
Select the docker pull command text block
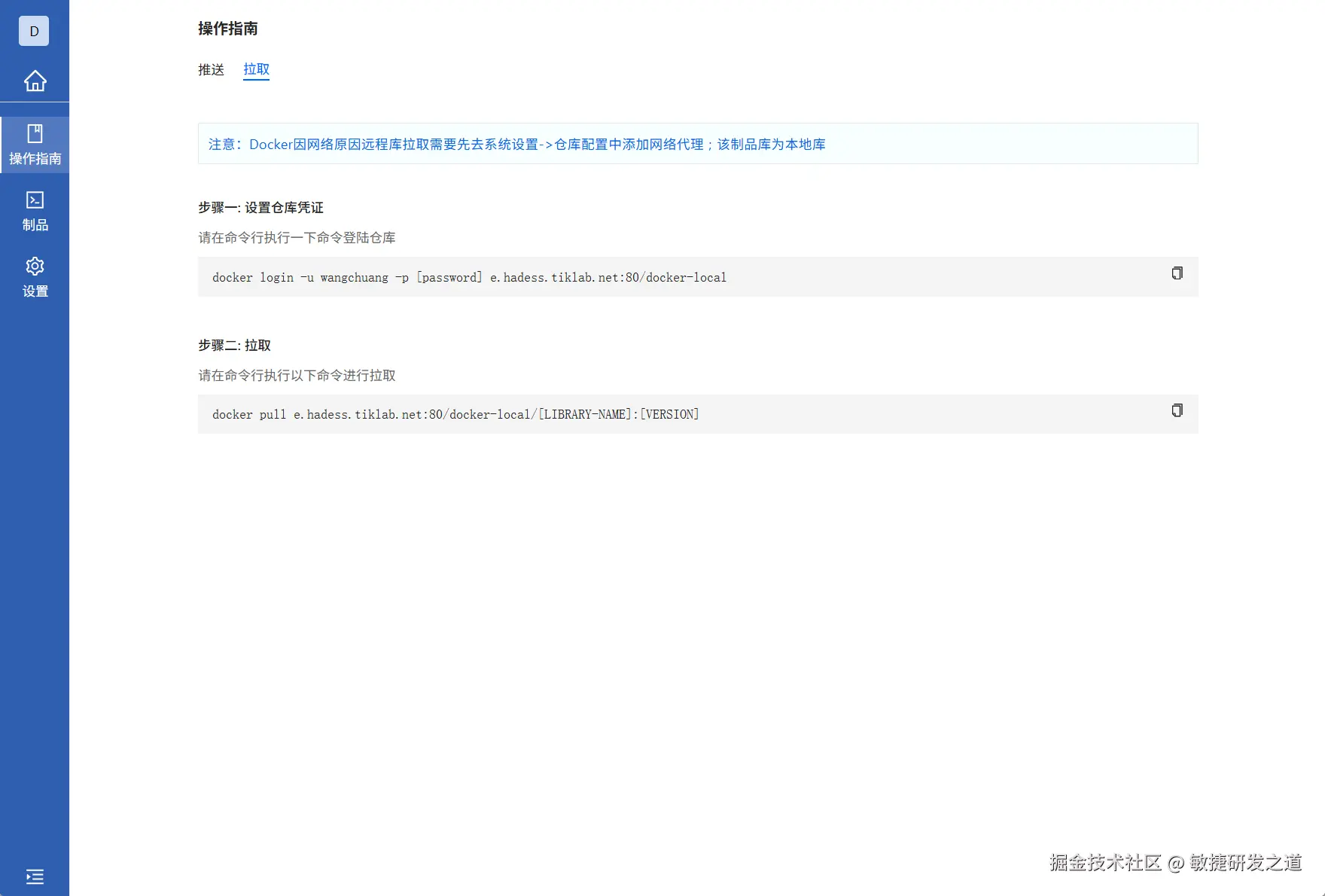pyautogui.click(x=455, y=414)
